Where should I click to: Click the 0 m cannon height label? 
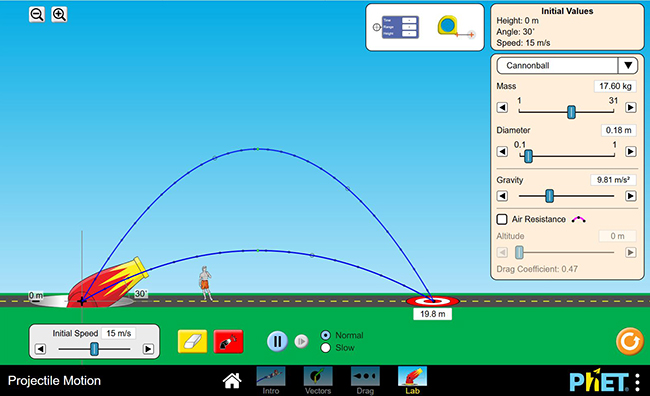[36, 295]
